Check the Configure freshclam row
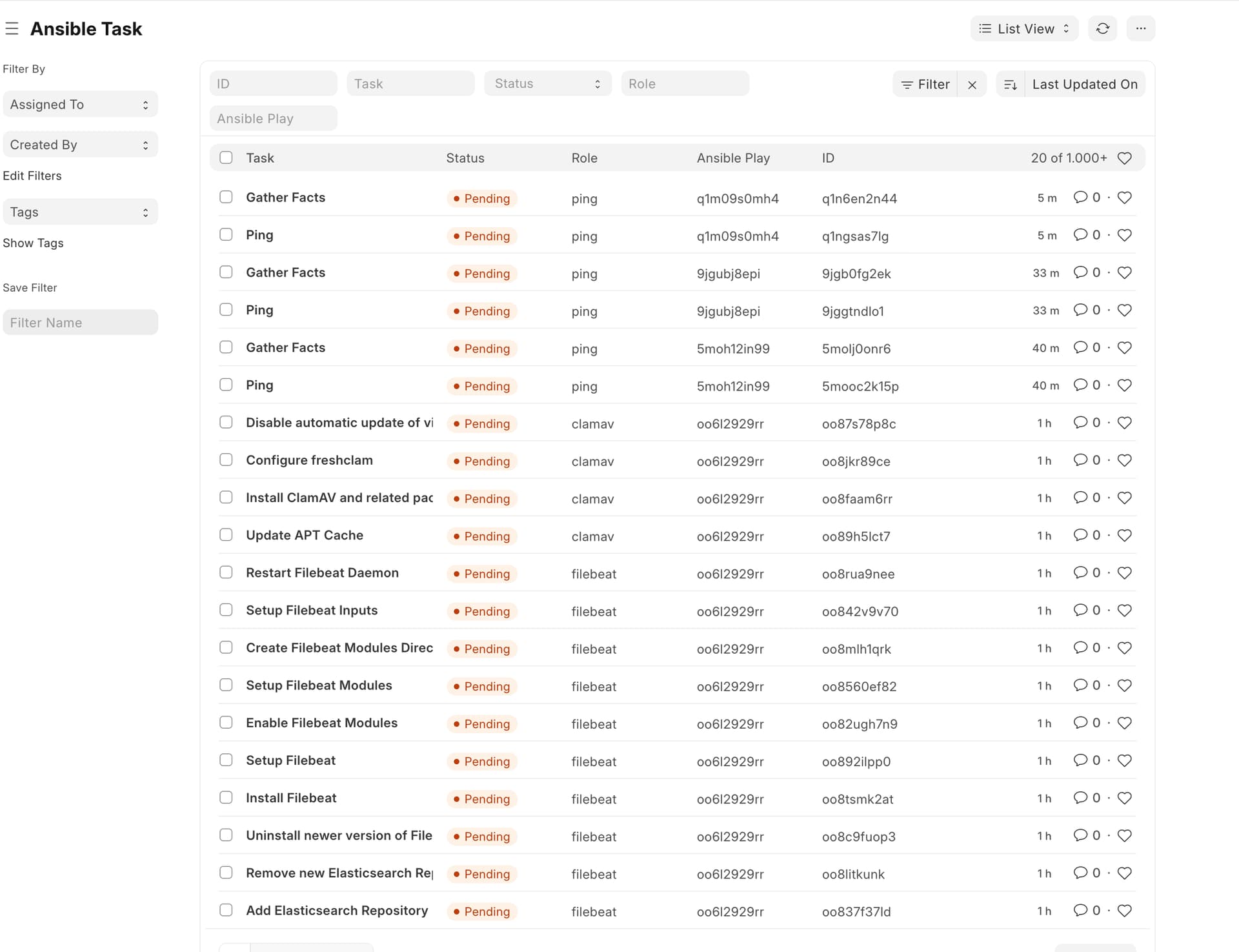Viewport: 1239px width, 952px height. 226,460
